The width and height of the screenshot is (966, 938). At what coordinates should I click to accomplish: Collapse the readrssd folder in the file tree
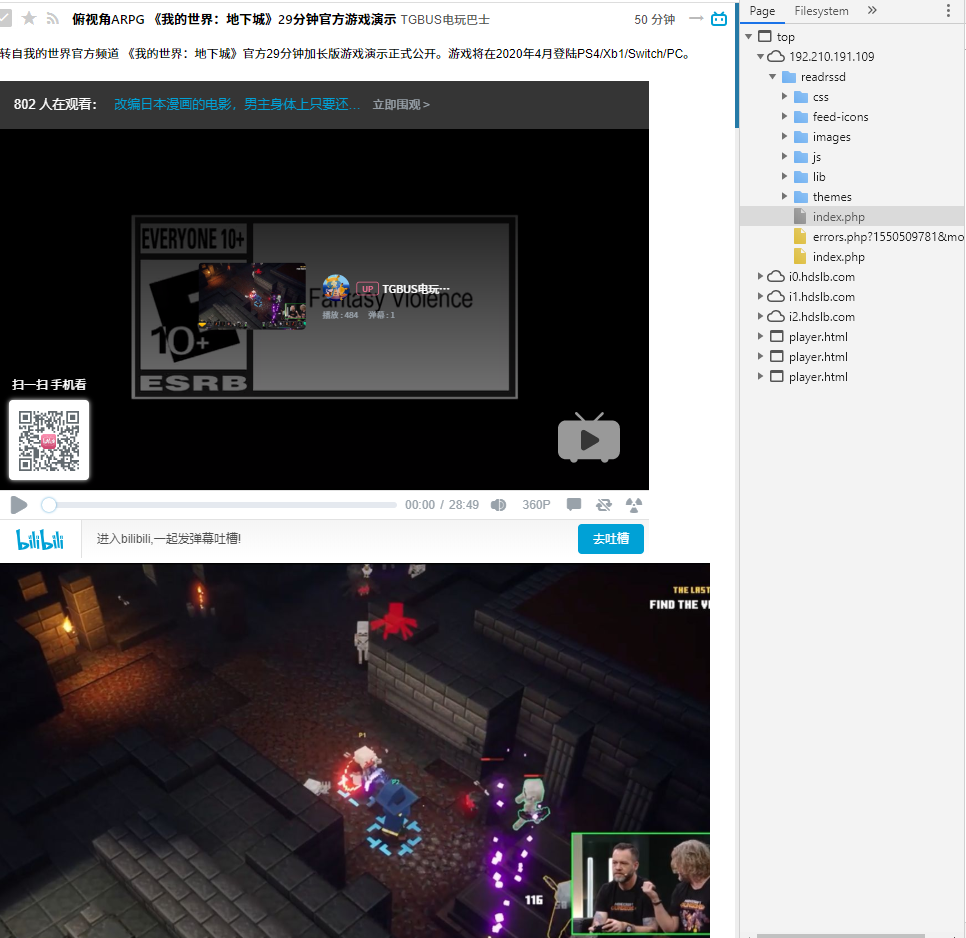[772, 76]
